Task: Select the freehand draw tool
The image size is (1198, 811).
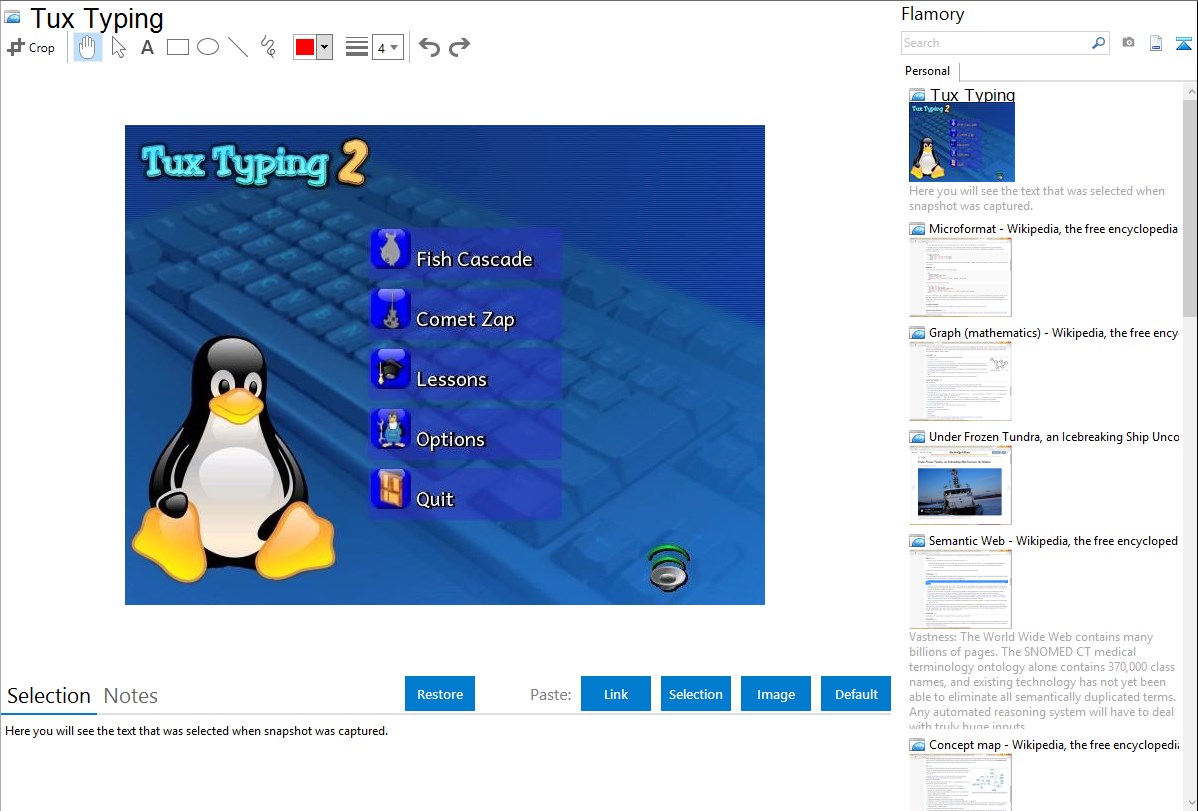Action: [268, 47]
